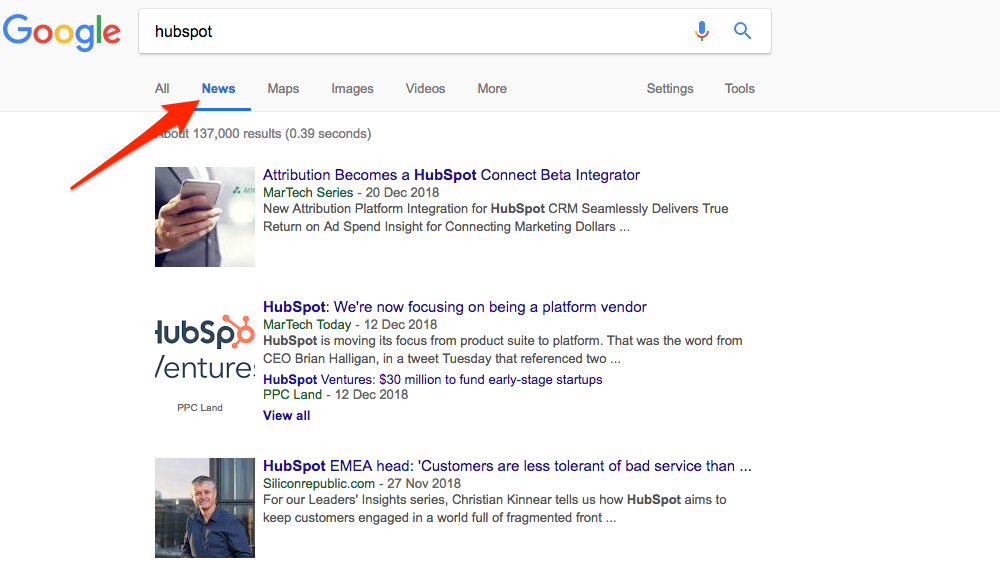Click the '137,000 results (0.39 seconds)' text
Screen dimensions: 1000x575
tap(282, 134)
